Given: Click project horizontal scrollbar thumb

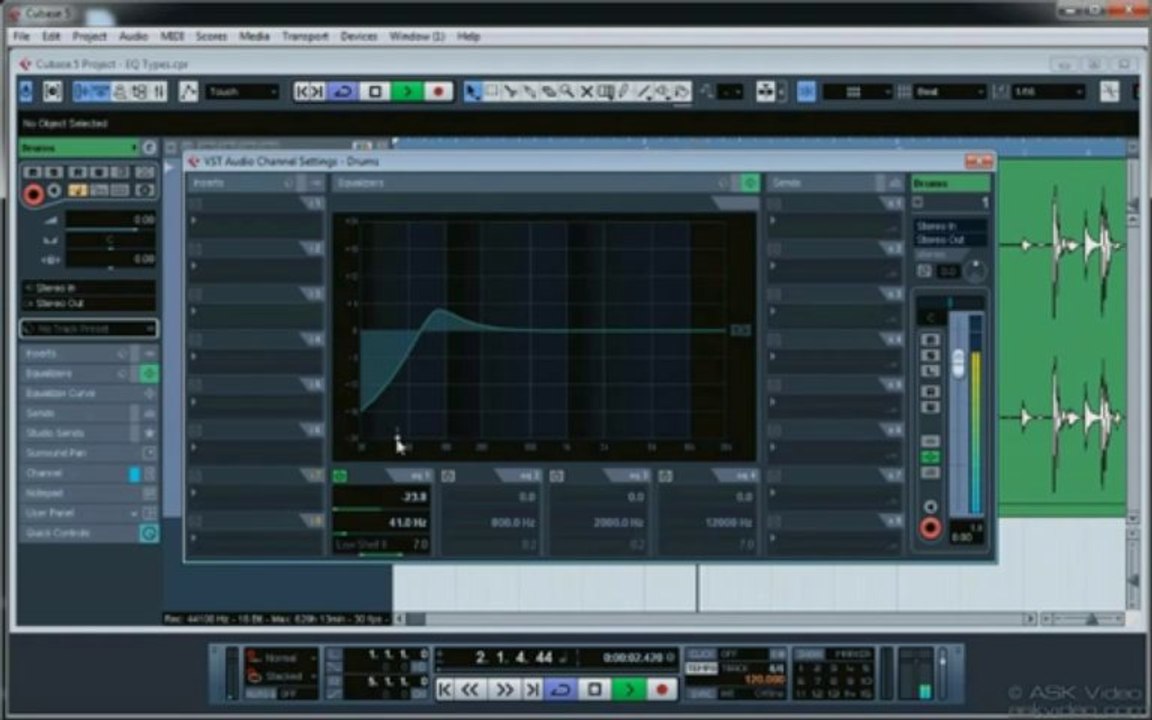Looking at the screenshot, I should click(x=416, y=619).
